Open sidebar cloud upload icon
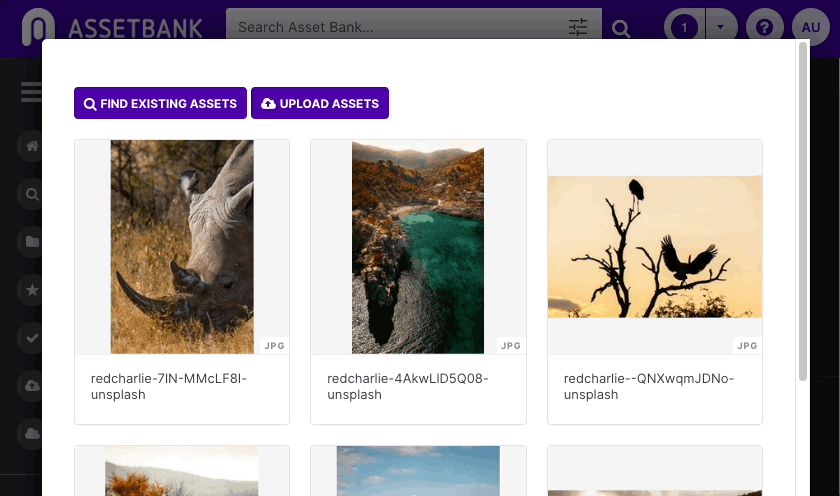The height and width of the screenshot is (496, 840). 32,386
